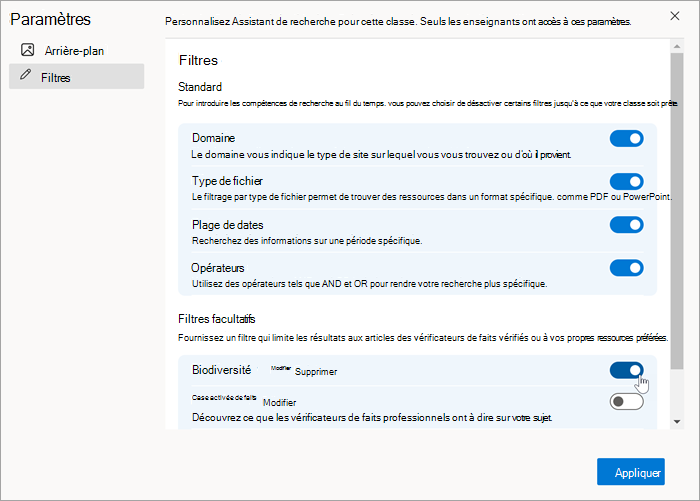Click the vertical scrollbar thumb
This screenshot has width=700, height=501.
click(x=677, y=211)
